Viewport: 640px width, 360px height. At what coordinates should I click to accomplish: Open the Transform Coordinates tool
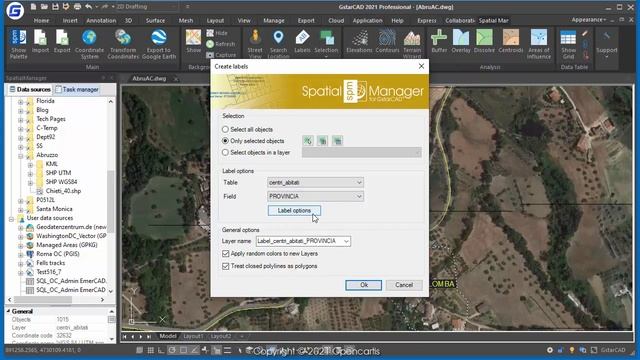click(123, 44)
